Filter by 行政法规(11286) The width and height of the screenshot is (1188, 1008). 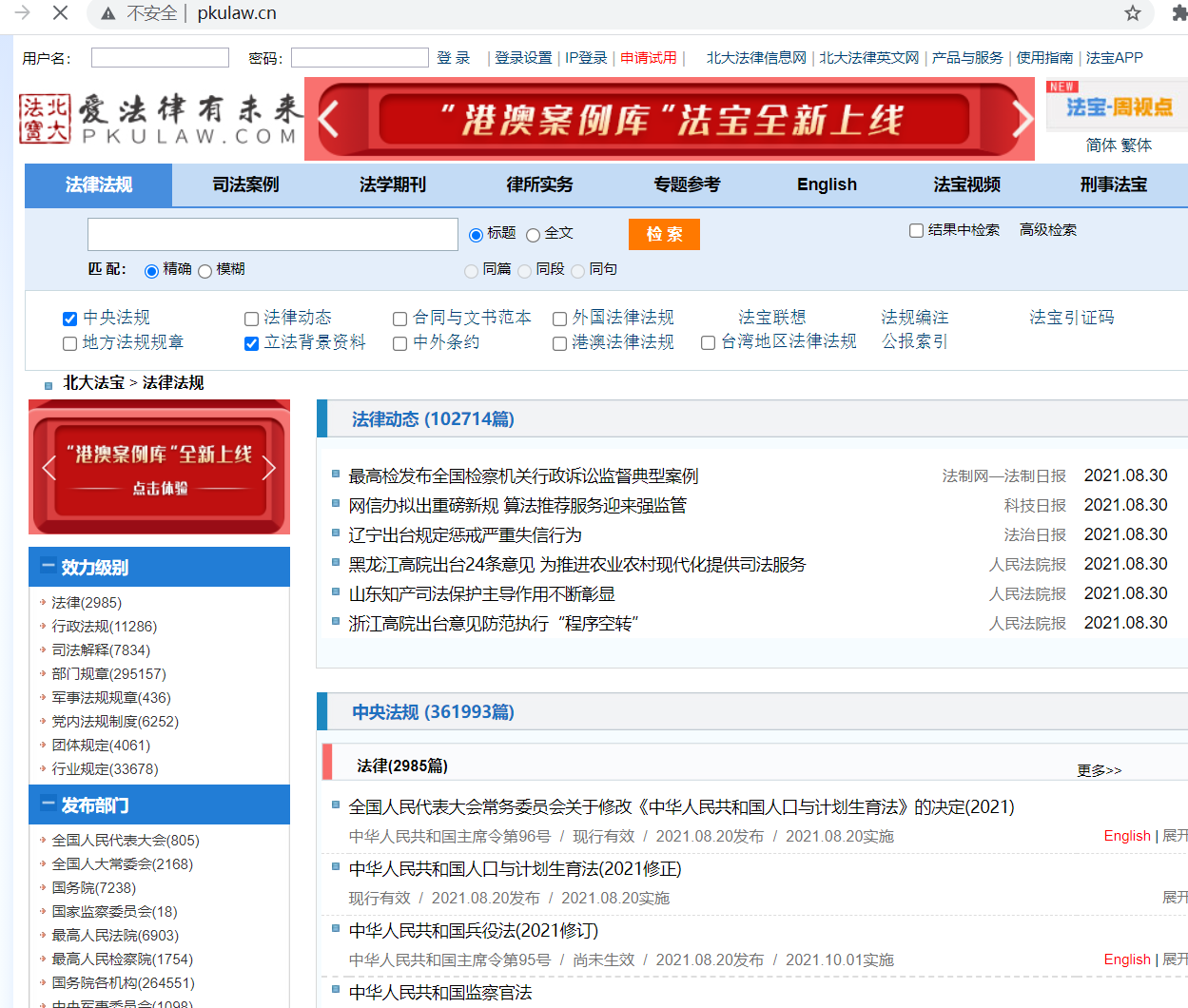click(105, 627)
